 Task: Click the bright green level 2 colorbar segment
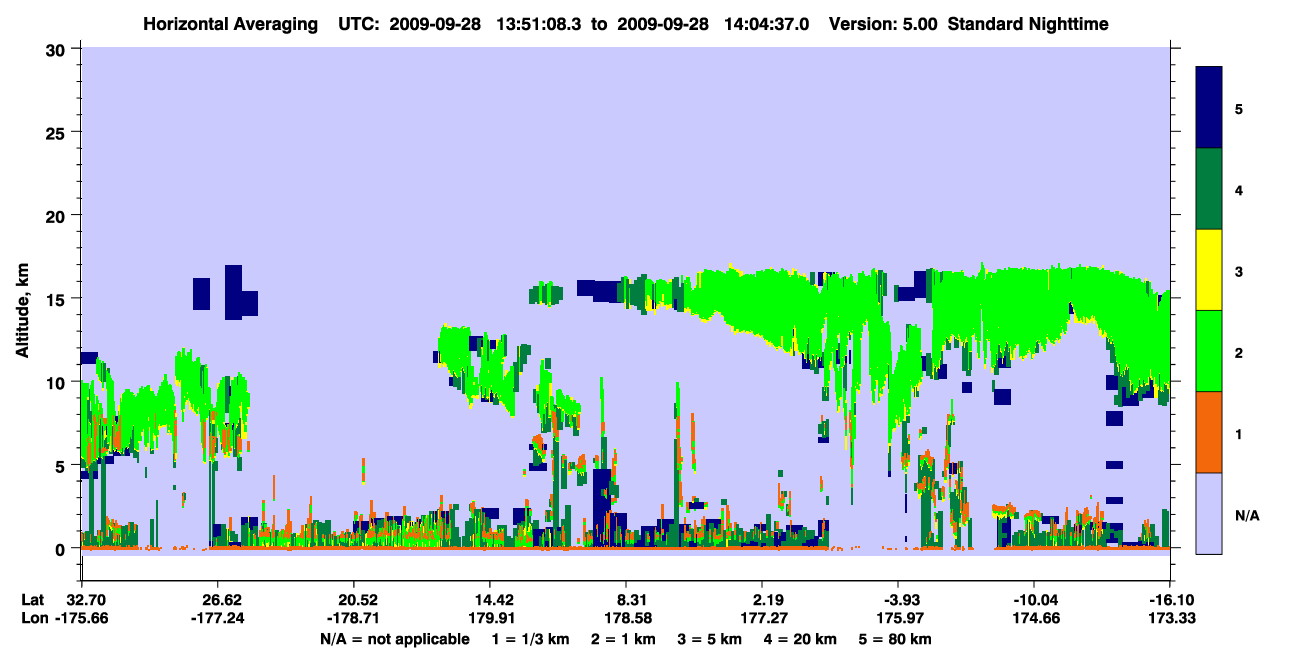(x=1209, y=351)
